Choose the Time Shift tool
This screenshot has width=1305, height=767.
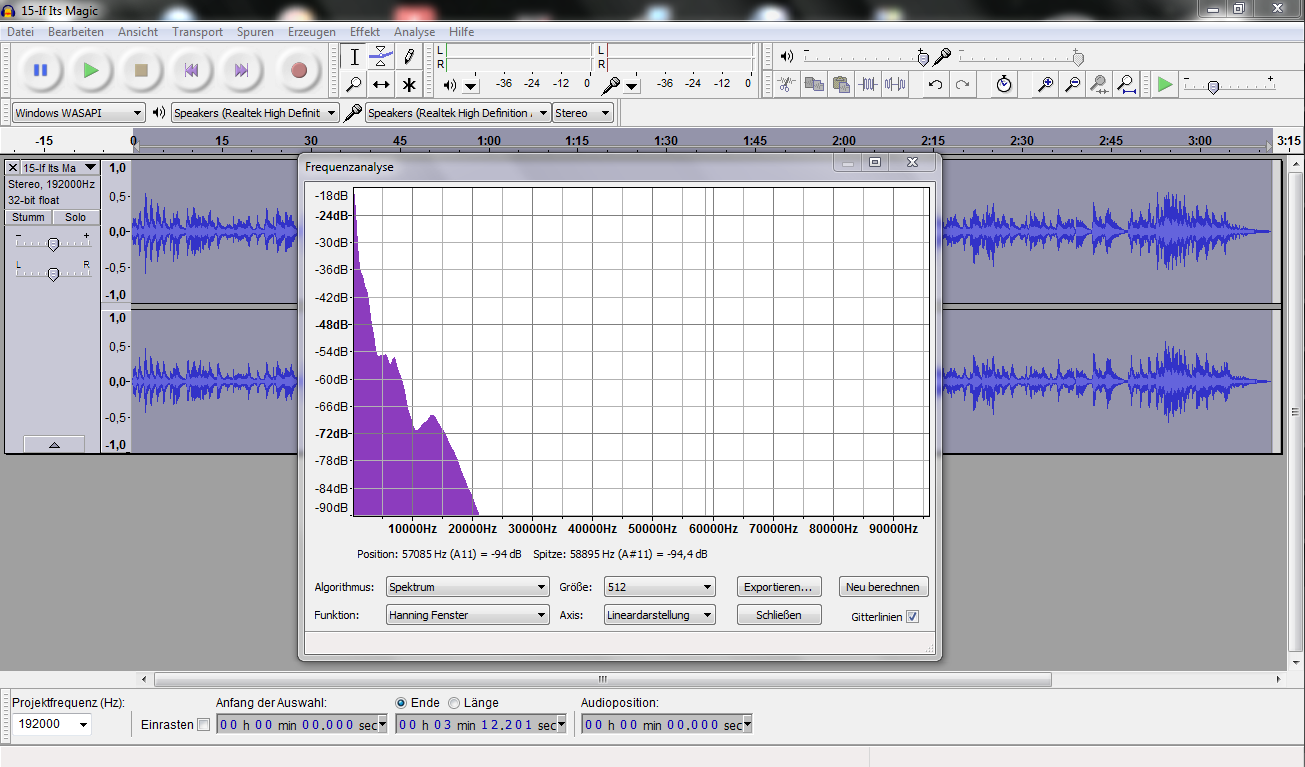click(381, 84)
